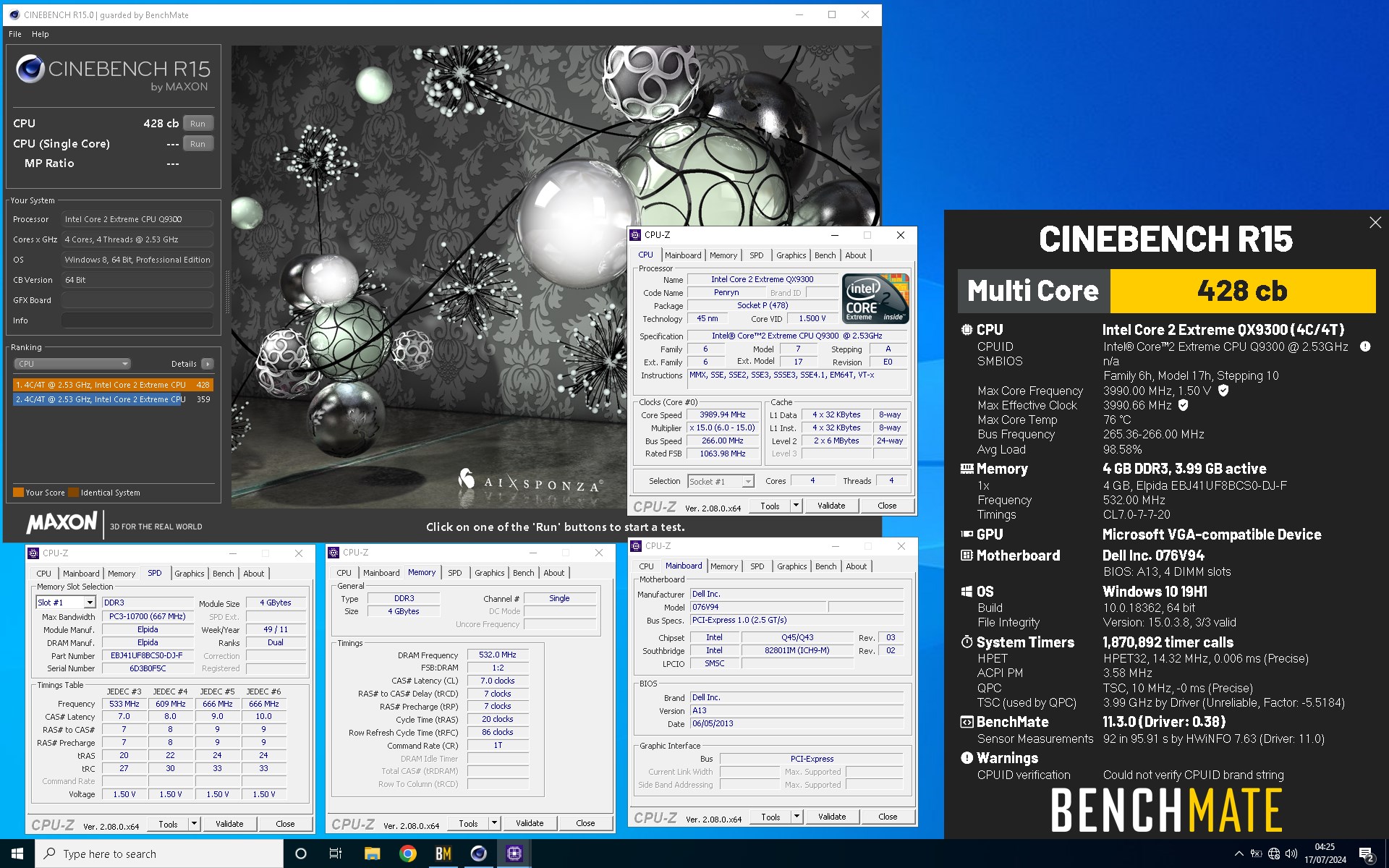This screenshot has height=868, width=1389.
Task: Click Validate in top CPU-Z window
Action: [831, 506]
